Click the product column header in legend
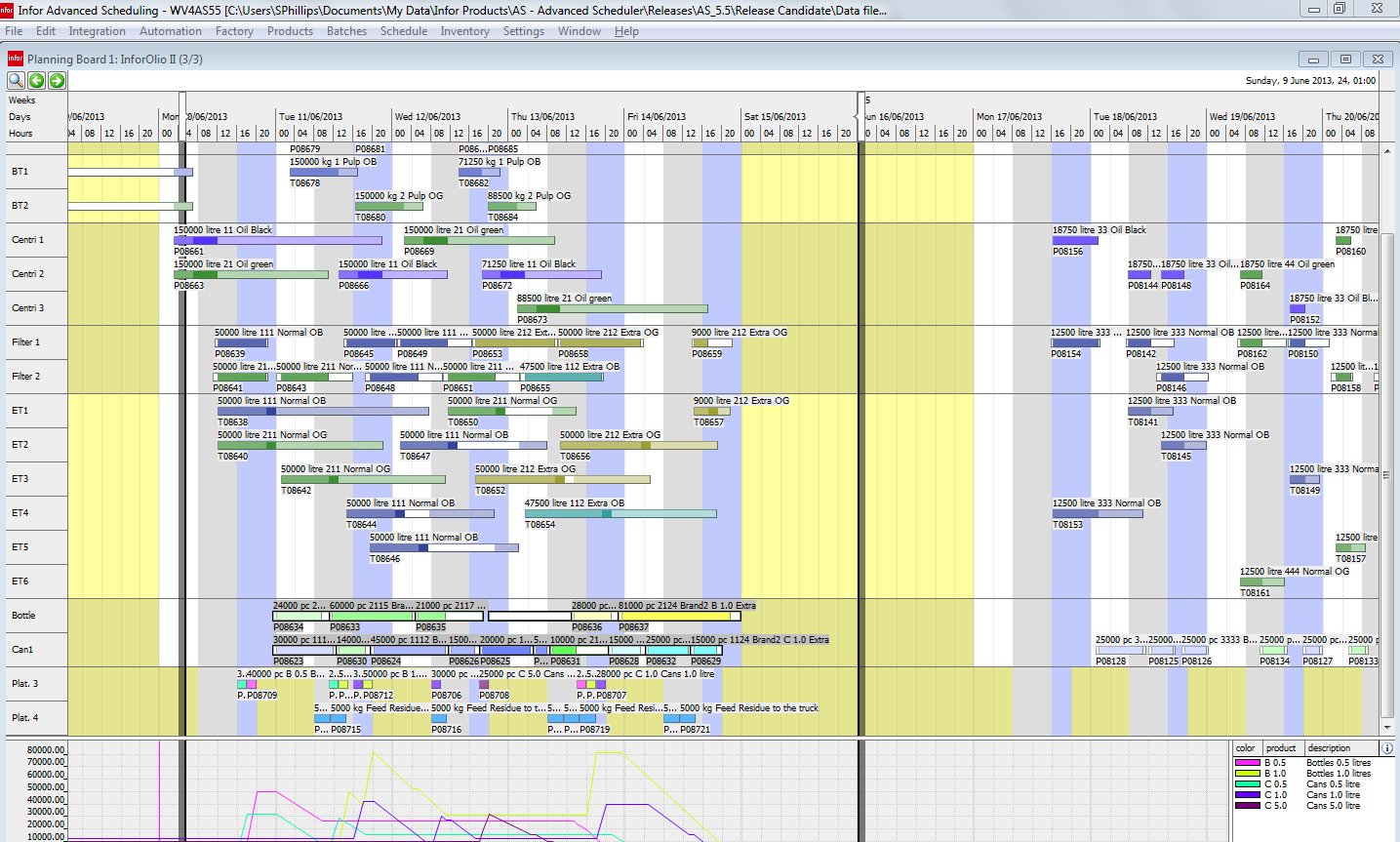 coord(1281,748)
